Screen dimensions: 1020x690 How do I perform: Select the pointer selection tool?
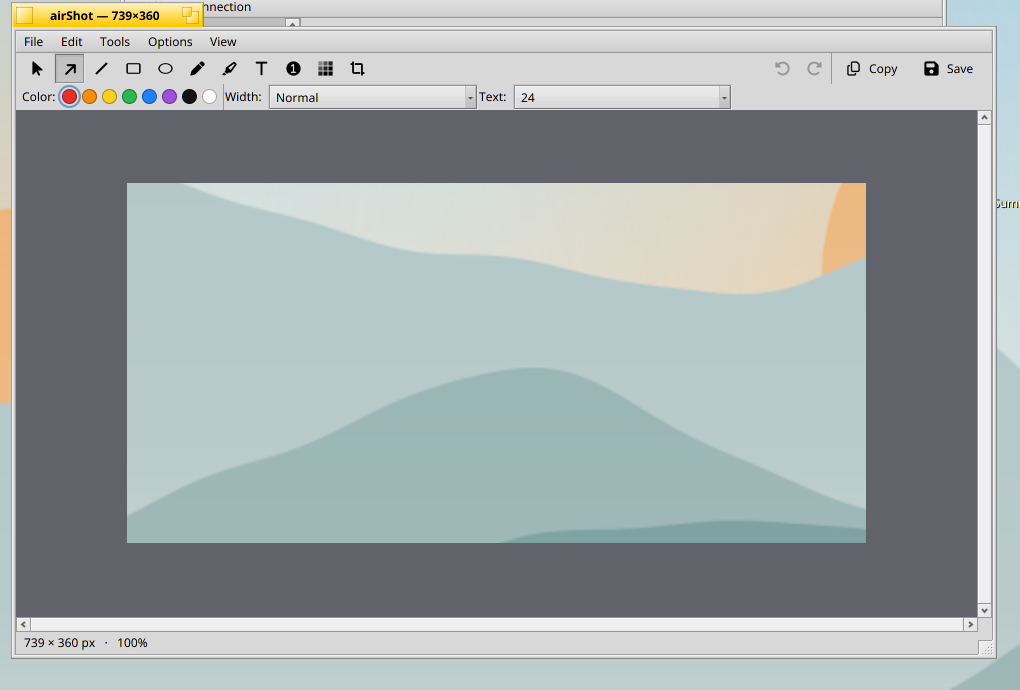[37, 69]
